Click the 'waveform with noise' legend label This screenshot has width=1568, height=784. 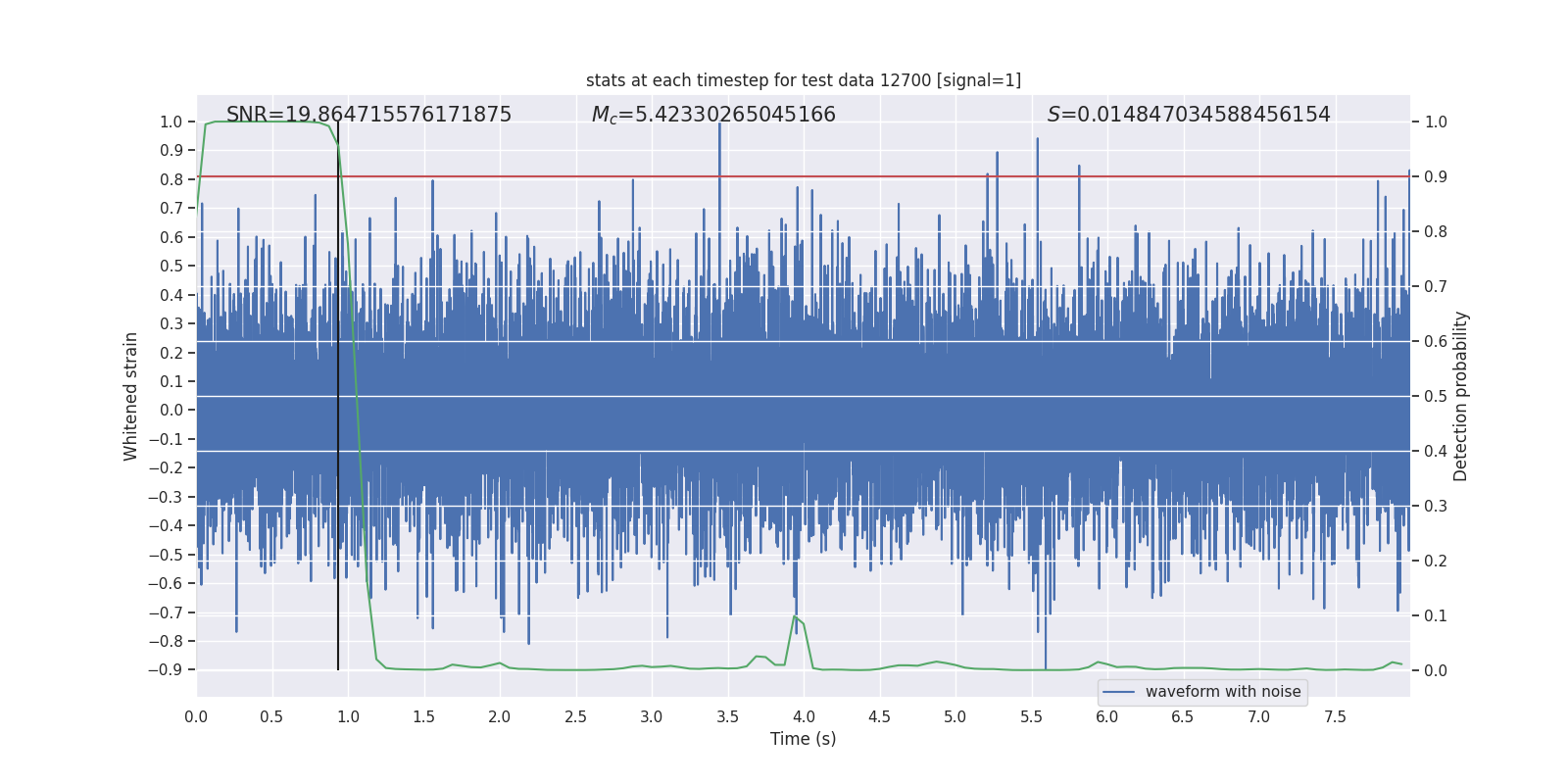[x=1223, y=692]
